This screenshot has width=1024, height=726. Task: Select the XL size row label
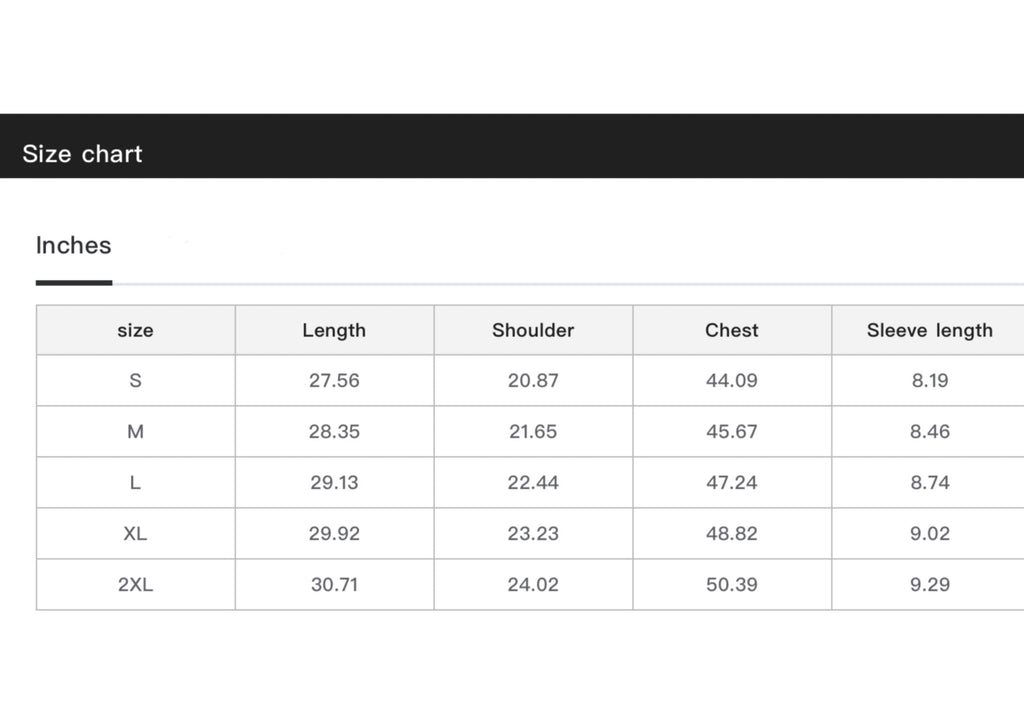(136, 533)
